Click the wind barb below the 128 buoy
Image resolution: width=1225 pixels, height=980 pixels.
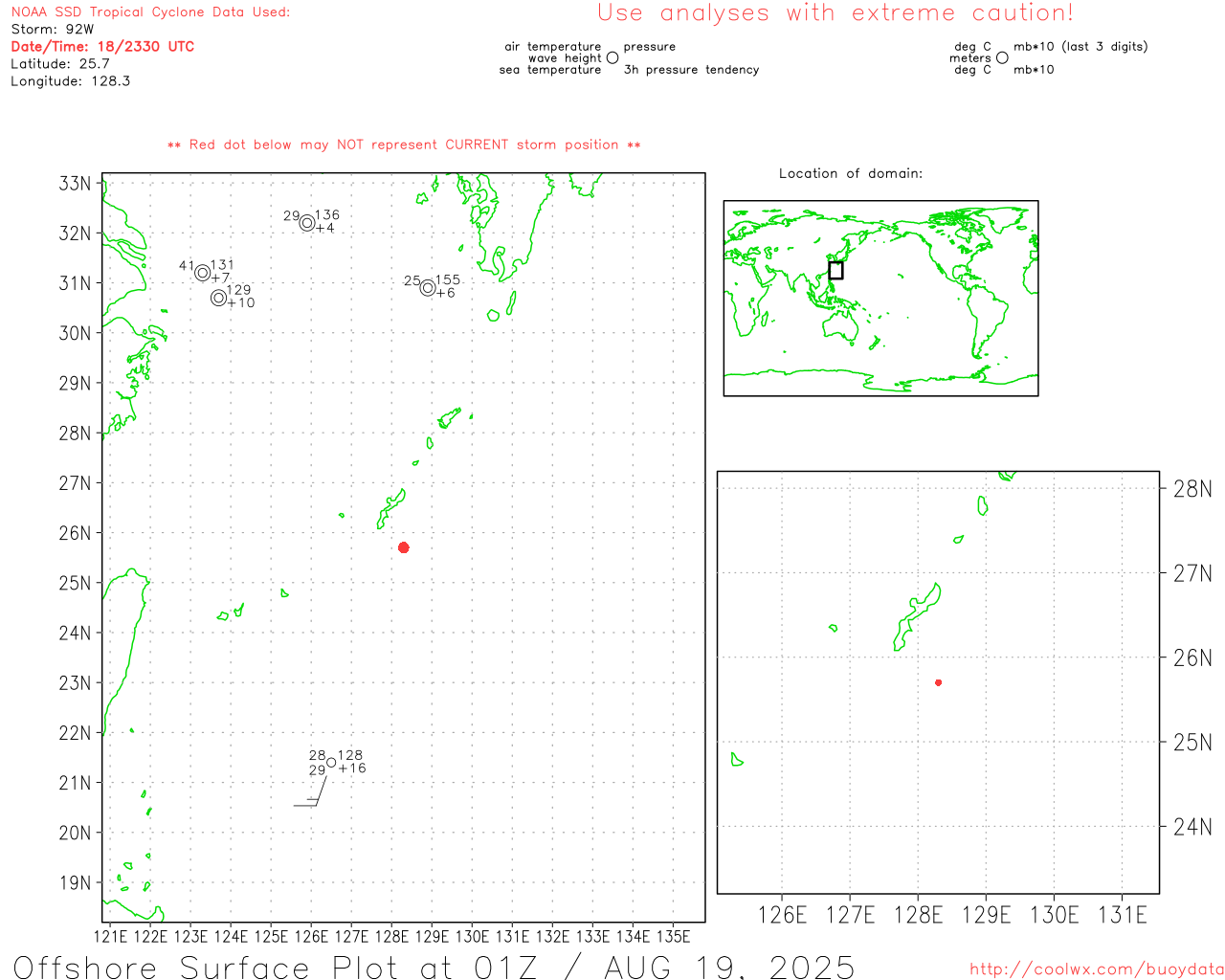(311, 792)
